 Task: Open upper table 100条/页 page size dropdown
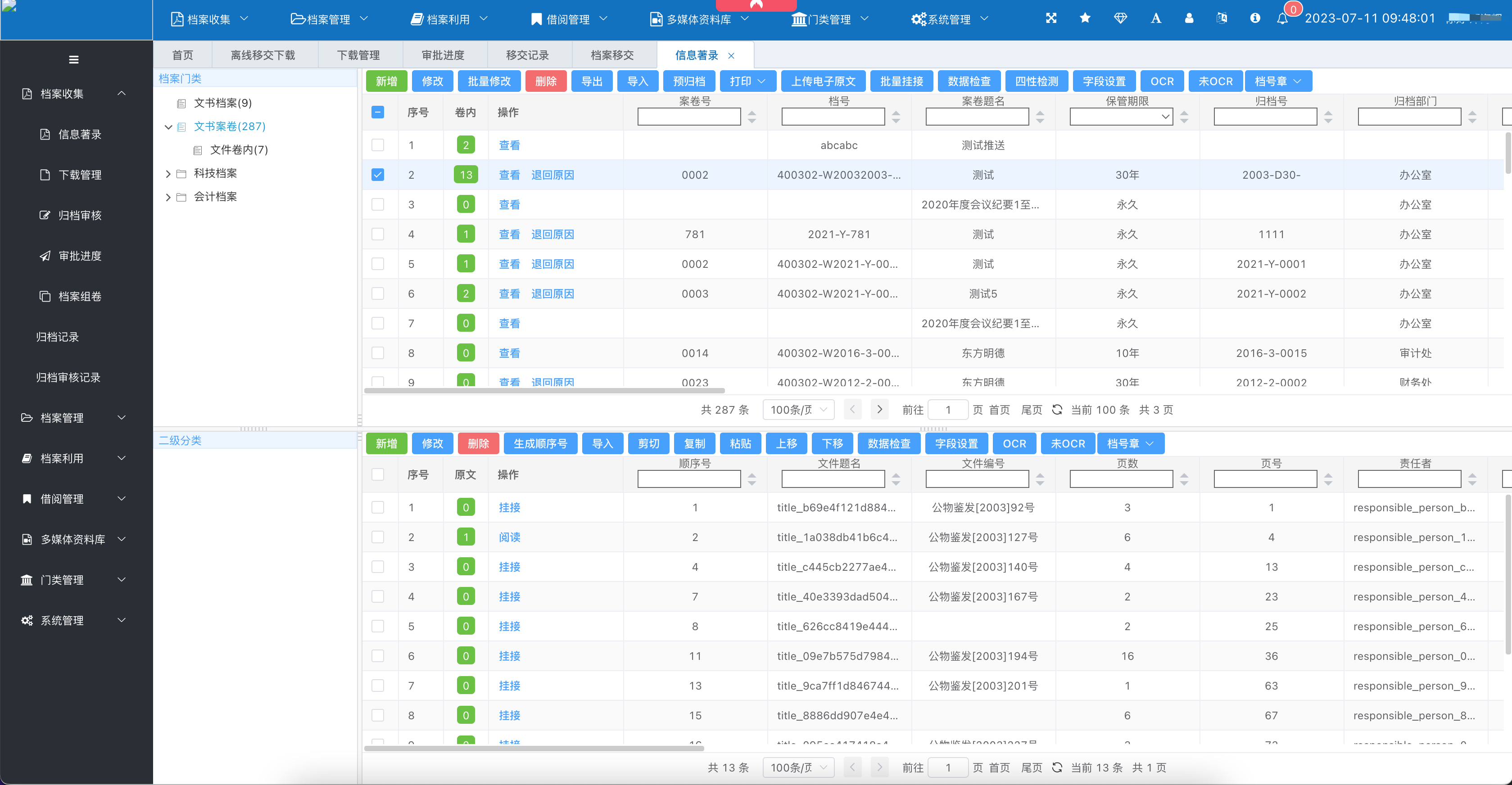point(798,410)
